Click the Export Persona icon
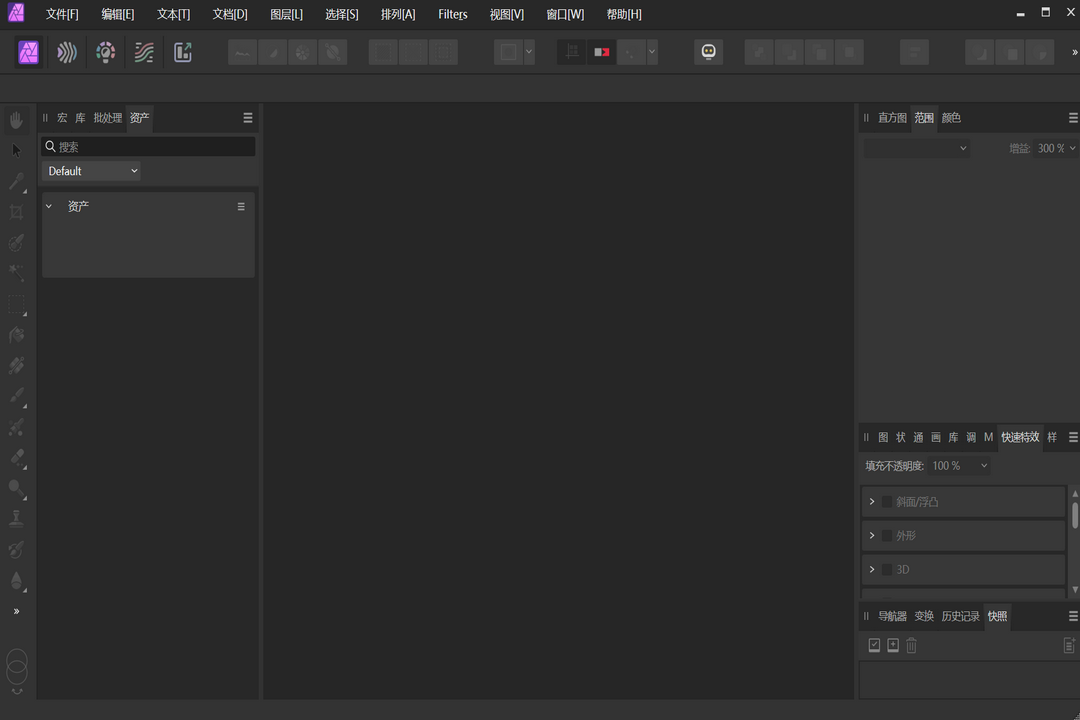Screen dimensions: 1080x720 pyautogui.click(x=183, y=53)
